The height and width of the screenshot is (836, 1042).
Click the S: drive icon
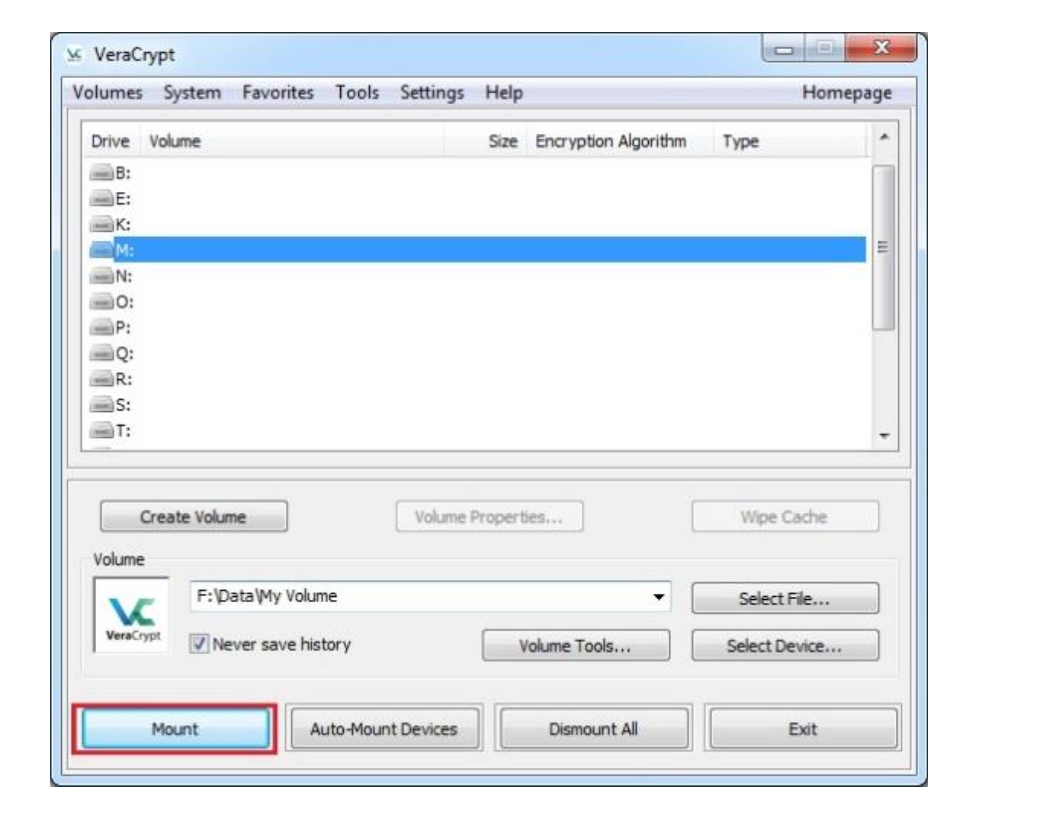[x=102, y=405]
